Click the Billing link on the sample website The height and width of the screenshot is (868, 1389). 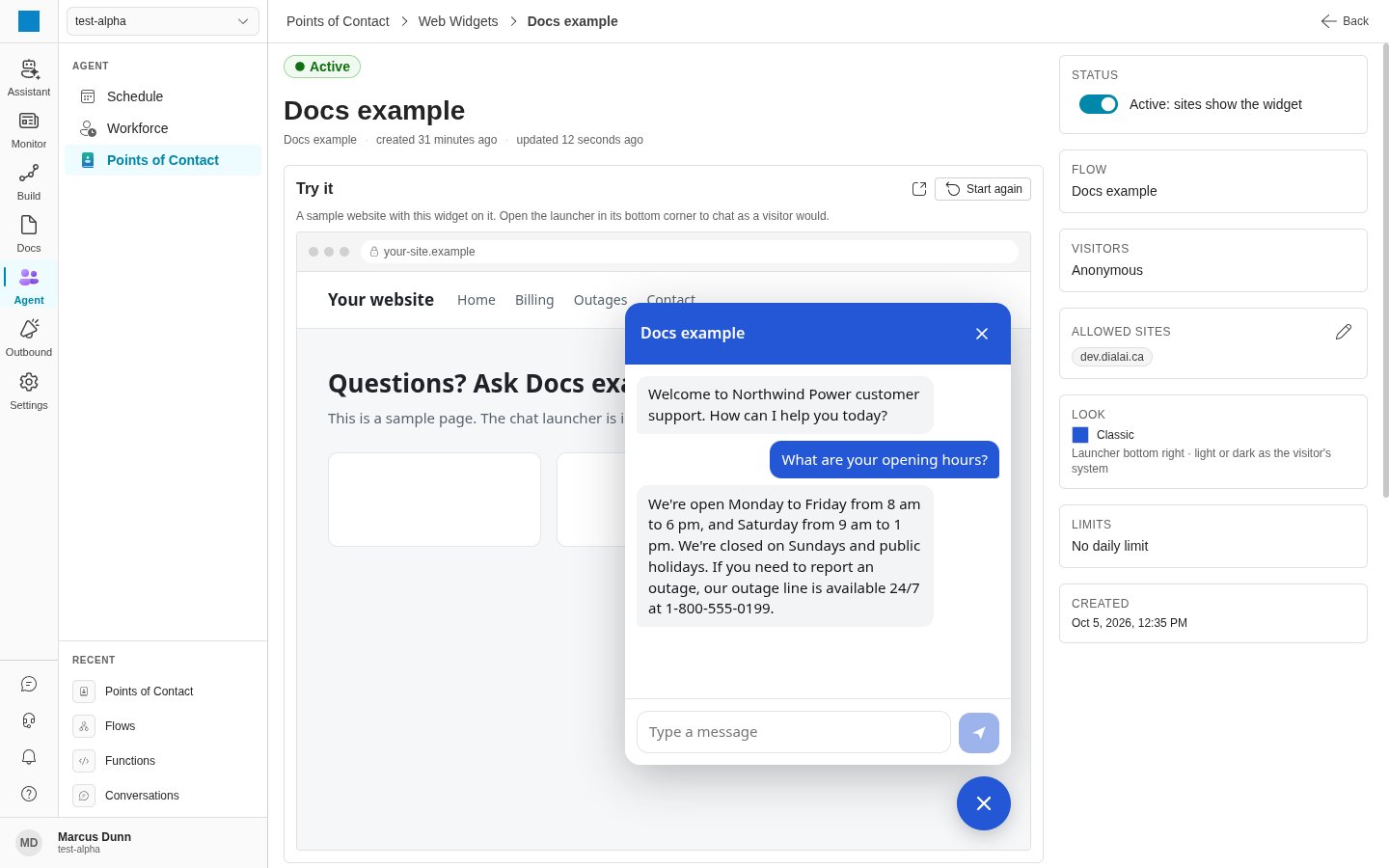click(x=534, y=300)
